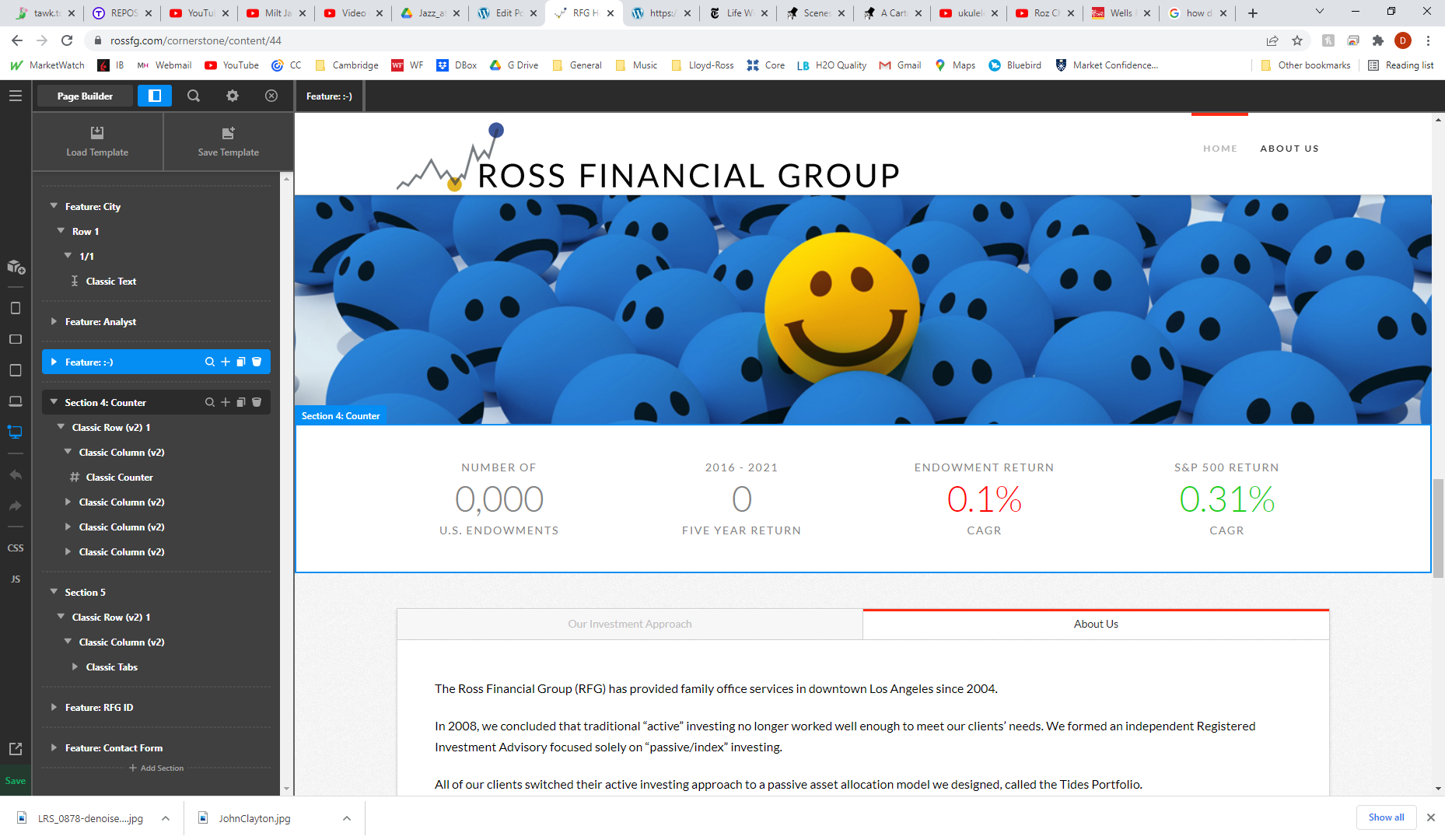This screenshot has height=840, width=1445.
Task: Switch preview to smallest mobile device icon
Action: coord(16,308)
